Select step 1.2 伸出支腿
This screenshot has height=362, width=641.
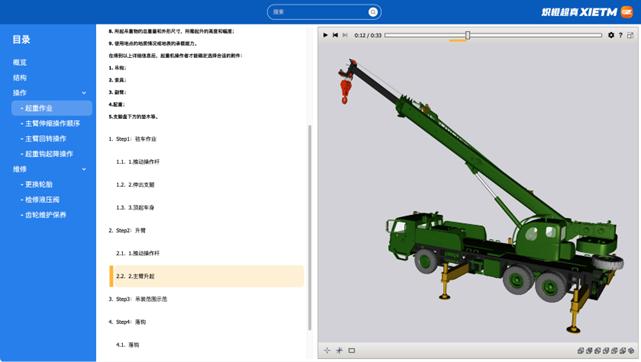pyautogui.click(x=135, y=185)
